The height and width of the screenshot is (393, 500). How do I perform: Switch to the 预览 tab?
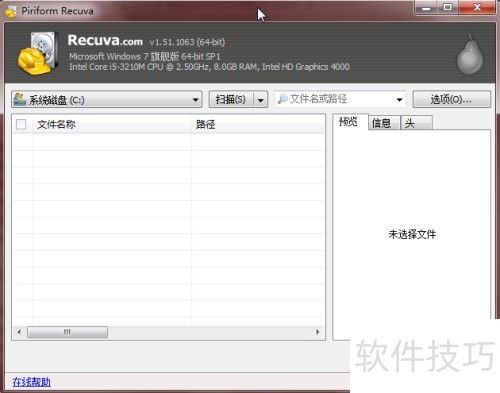click(x=349, y=122)
